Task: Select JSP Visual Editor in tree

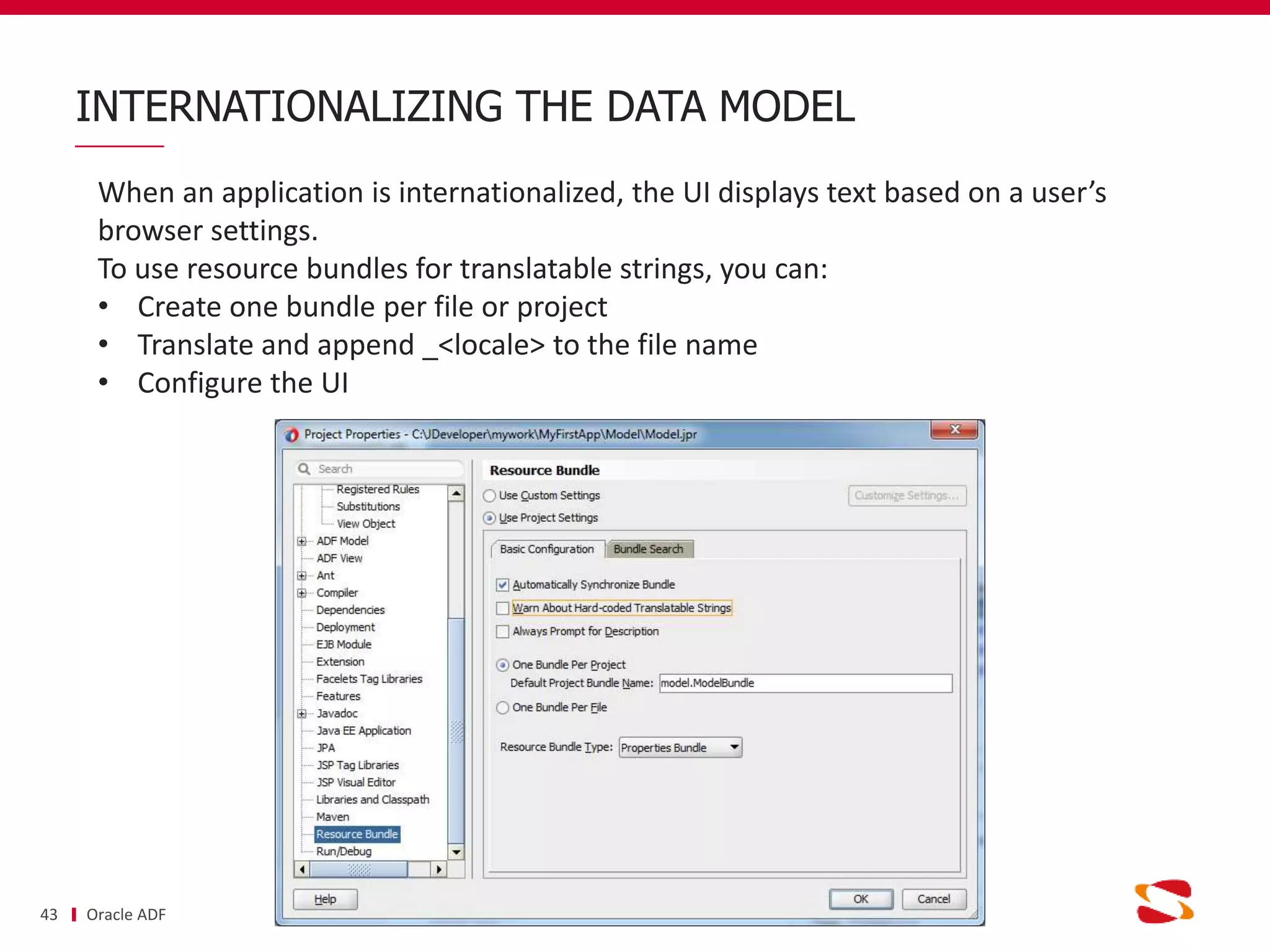Action: click(355, 783)
